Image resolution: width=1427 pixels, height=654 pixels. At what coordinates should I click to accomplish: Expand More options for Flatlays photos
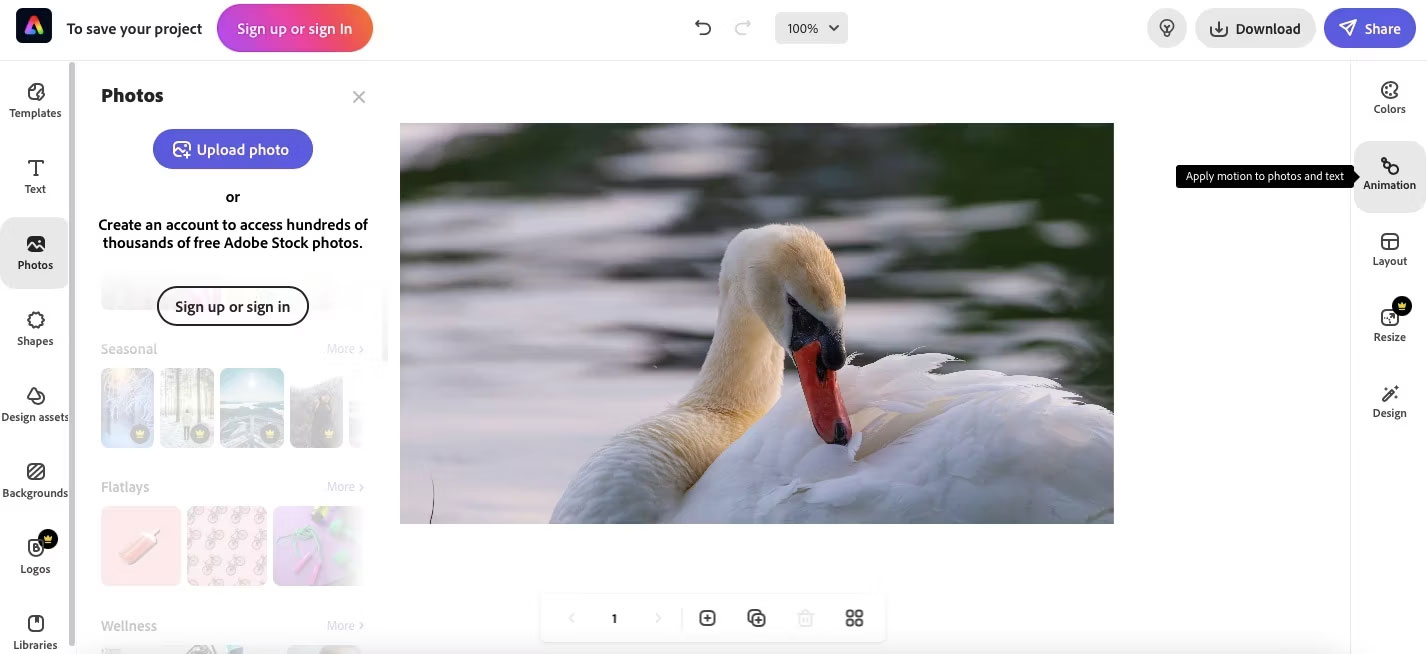click(344, 486)
